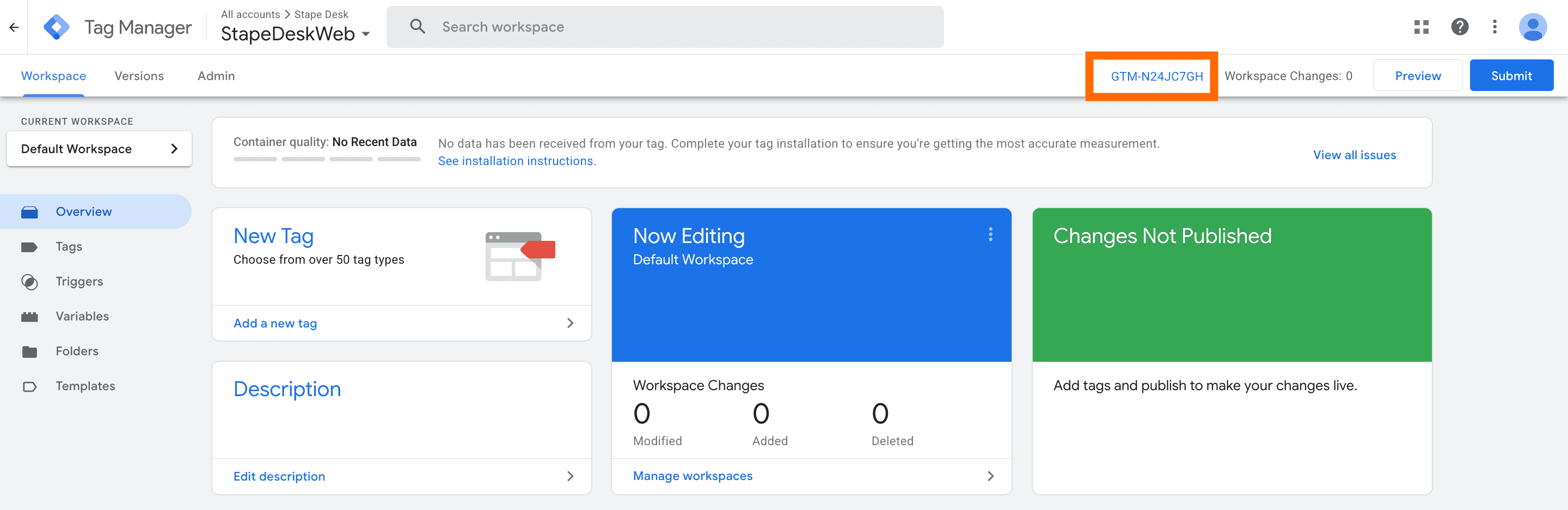Click the Overview sidebar icon
Screen dimensions: 1568x510
29,212
